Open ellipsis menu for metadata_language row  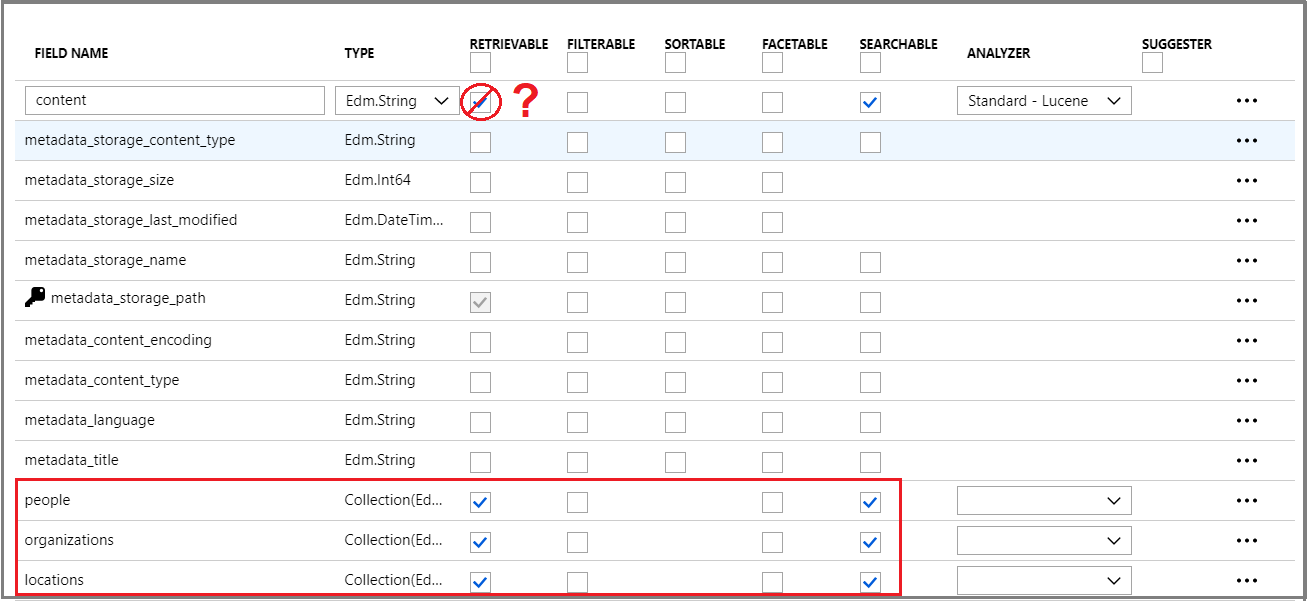(x=1246, y=421)
